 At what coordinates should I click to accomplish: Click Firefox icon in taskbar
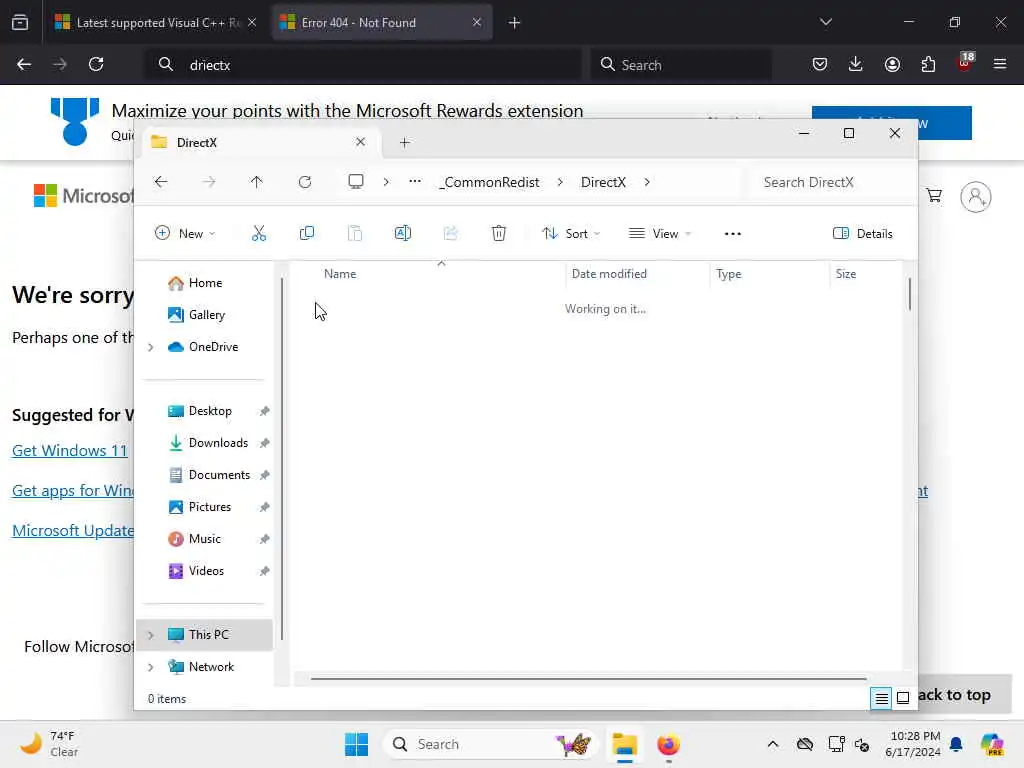[668, 744]
